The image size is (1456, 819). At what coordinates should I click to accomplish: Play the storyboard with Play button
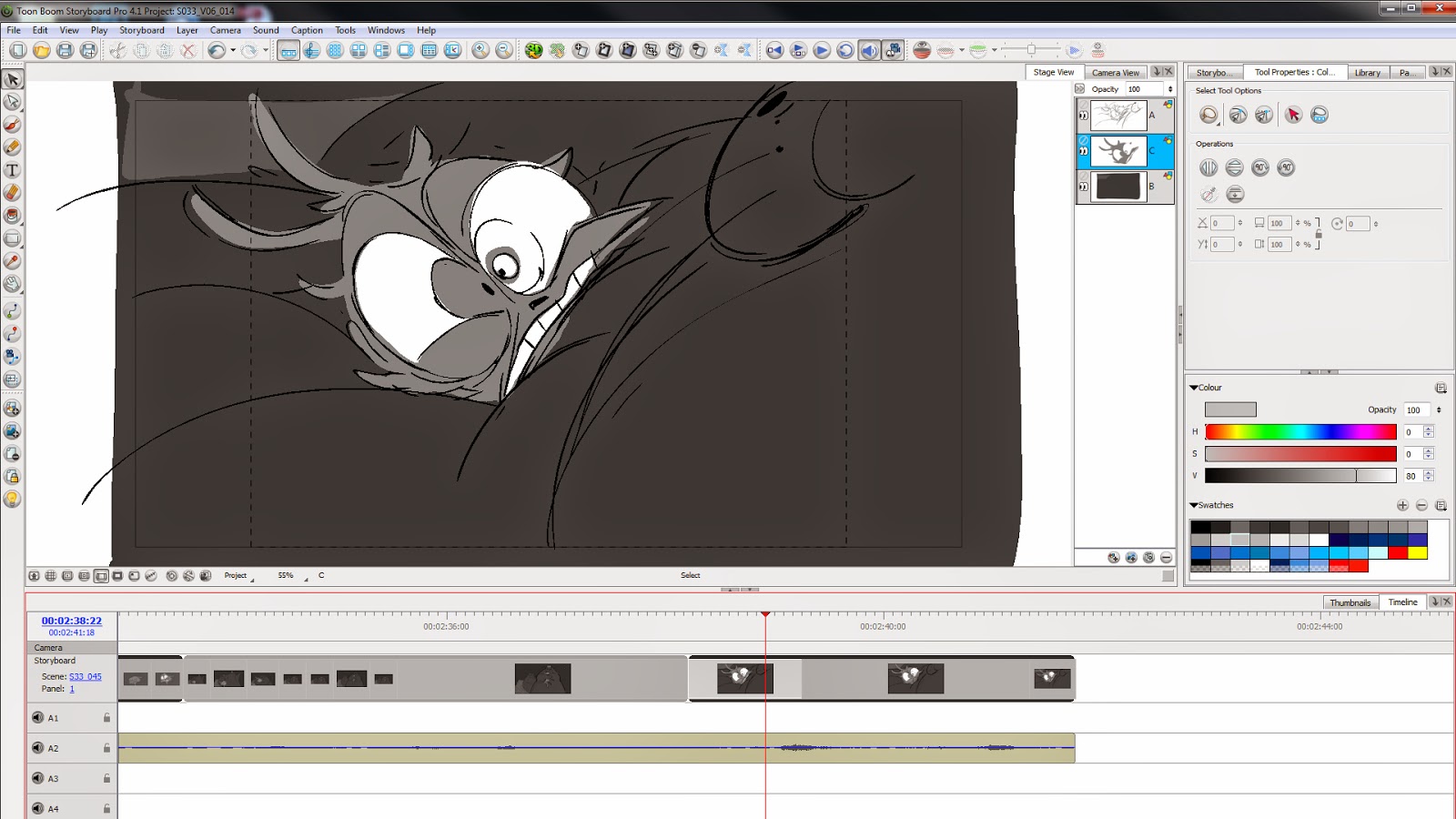click(822, 51)
